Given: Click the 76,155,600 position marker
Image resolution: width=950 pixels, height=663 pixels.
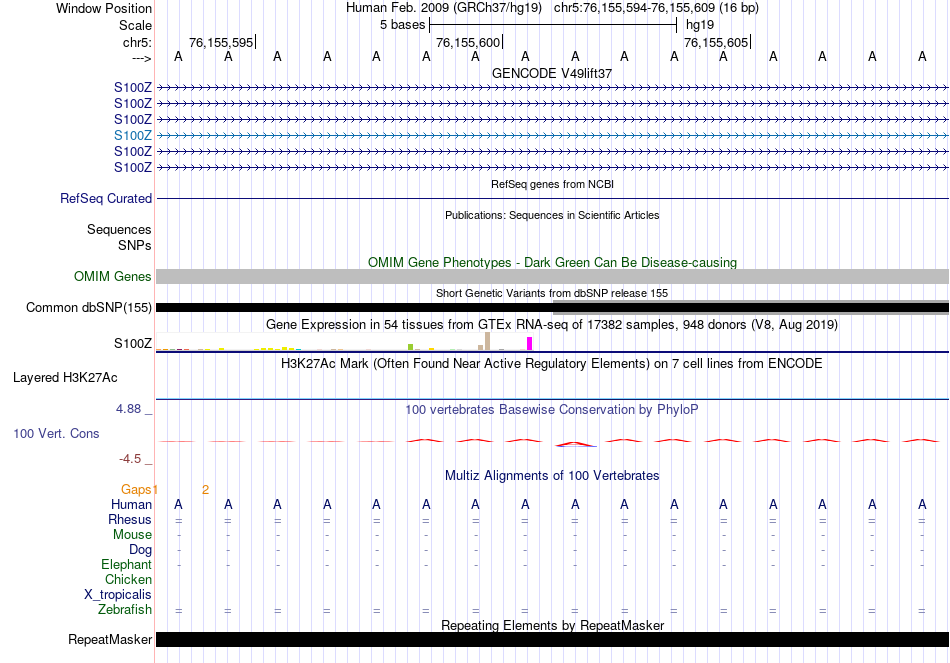Looking at the screenshot, I should click(468, 42).
